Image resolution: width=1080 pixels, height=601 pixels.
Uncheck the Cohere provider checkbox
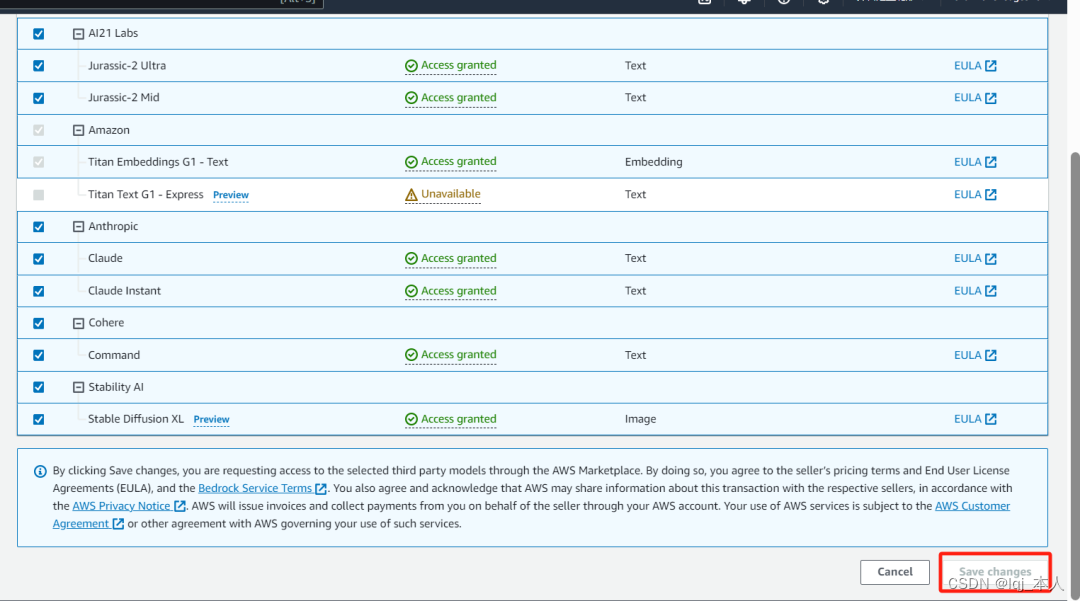coord(39,323)
